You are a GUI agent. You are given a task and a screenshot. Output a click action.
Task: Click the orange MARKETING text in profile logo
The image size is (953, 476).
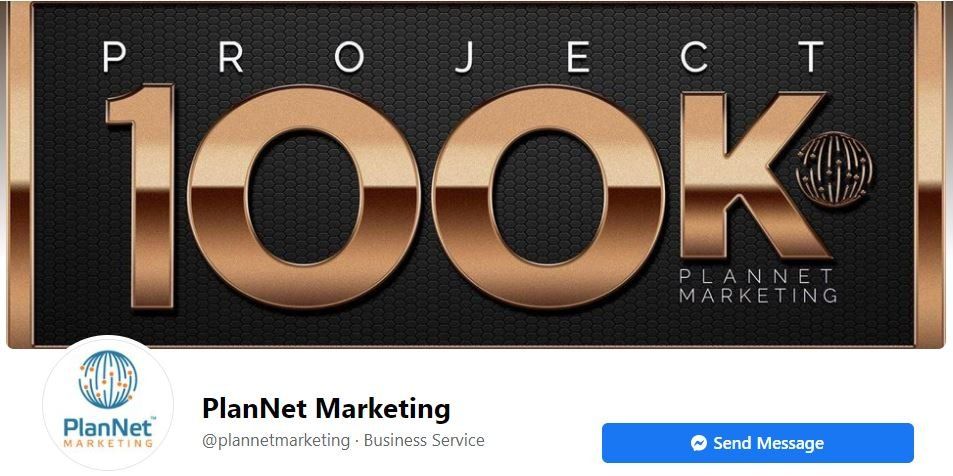(108, 444)
